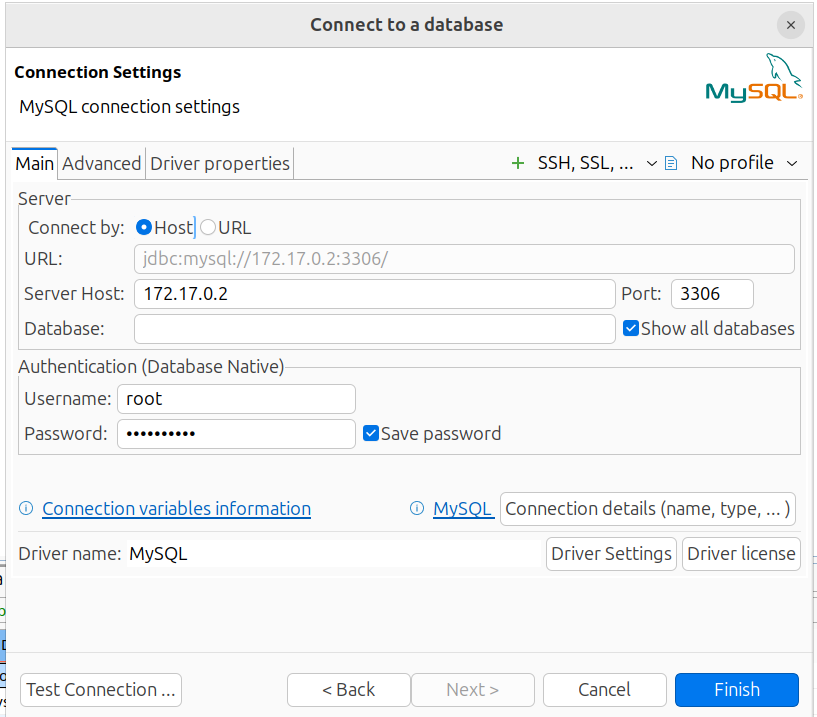Image resolution: width=817 pixels, height=717 pixels.
Task: Uncheck the Save password checkbox
Action: click(371, 434)
